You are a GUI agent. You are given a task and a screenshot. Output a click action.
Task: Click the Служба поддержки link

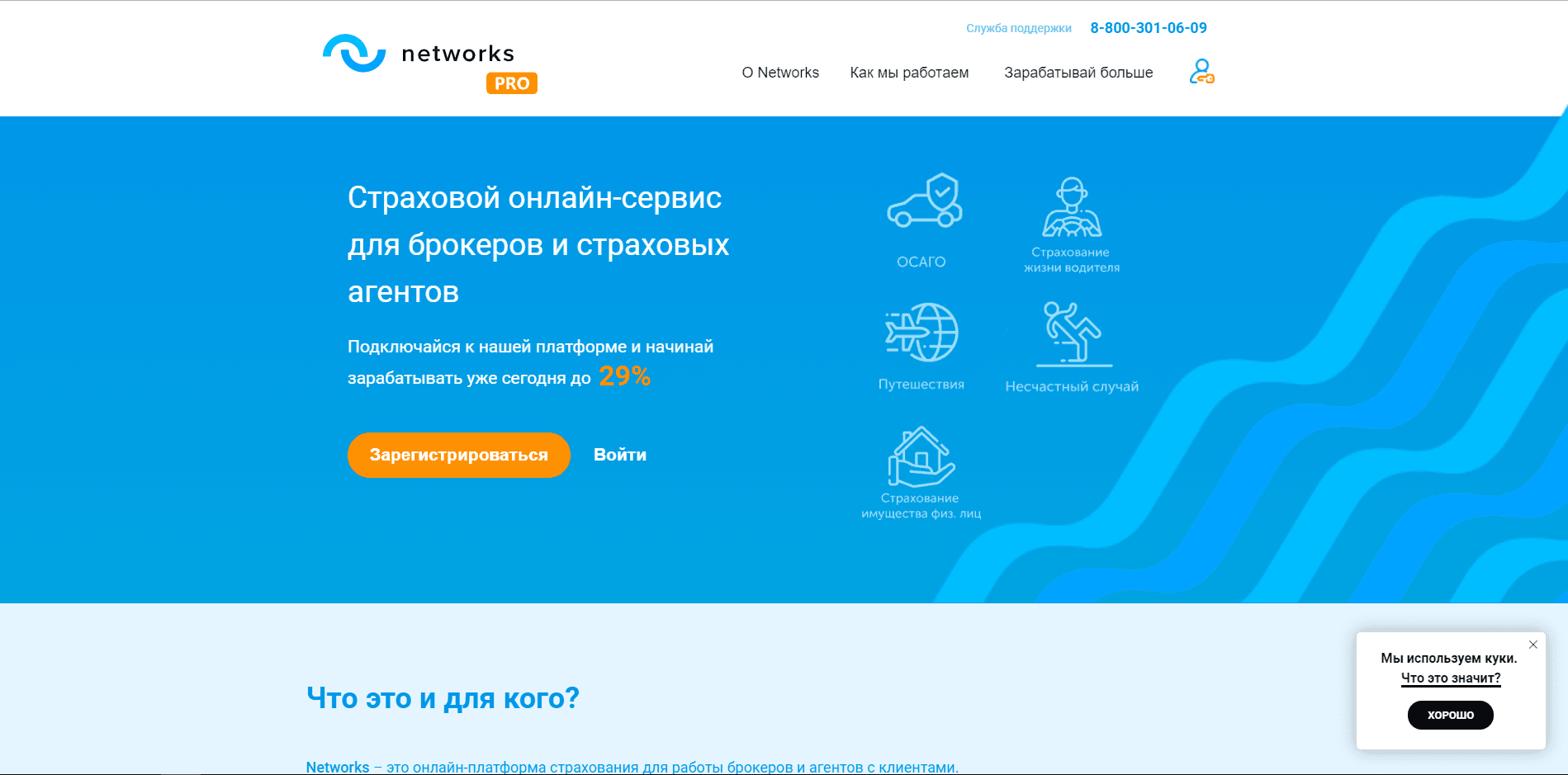point(1019,27)
